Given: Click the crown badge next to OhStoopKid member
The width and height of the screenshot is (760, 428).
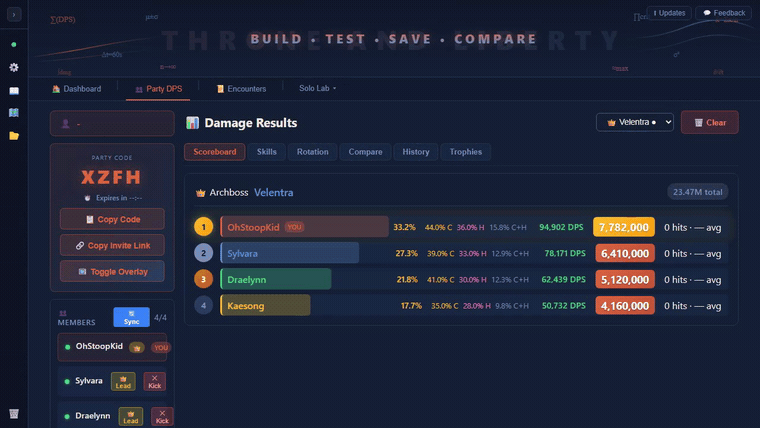Looking at the screenshot, I should click(137, 348).
